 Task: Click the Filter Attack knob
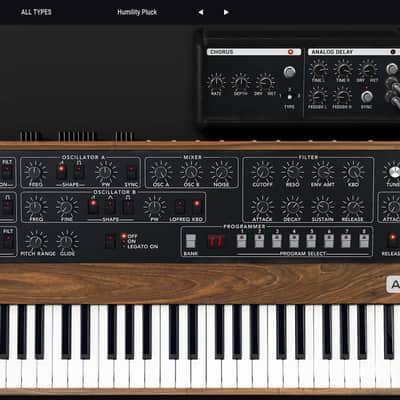pyautogui.click(x=262, y=207)
